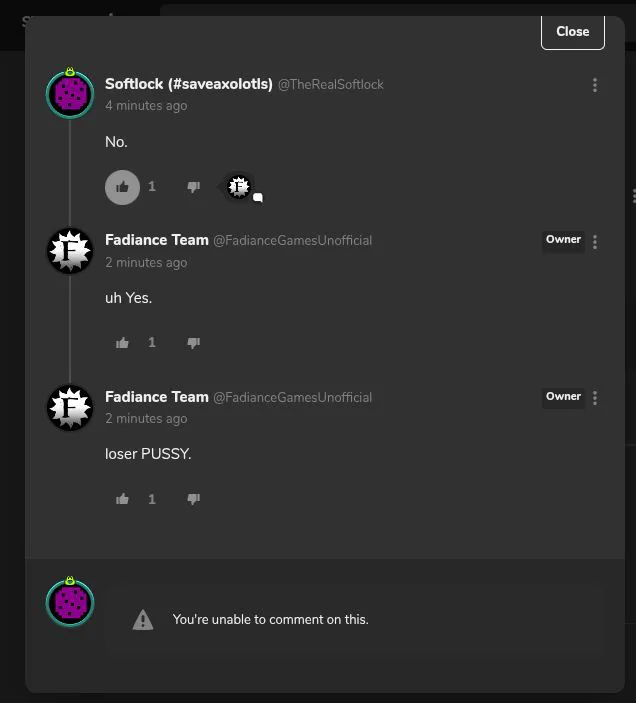The image size is (636, 703).
Task: Open options menu for "loser PUSSY." reply
Action: click(x=595, y=398)
